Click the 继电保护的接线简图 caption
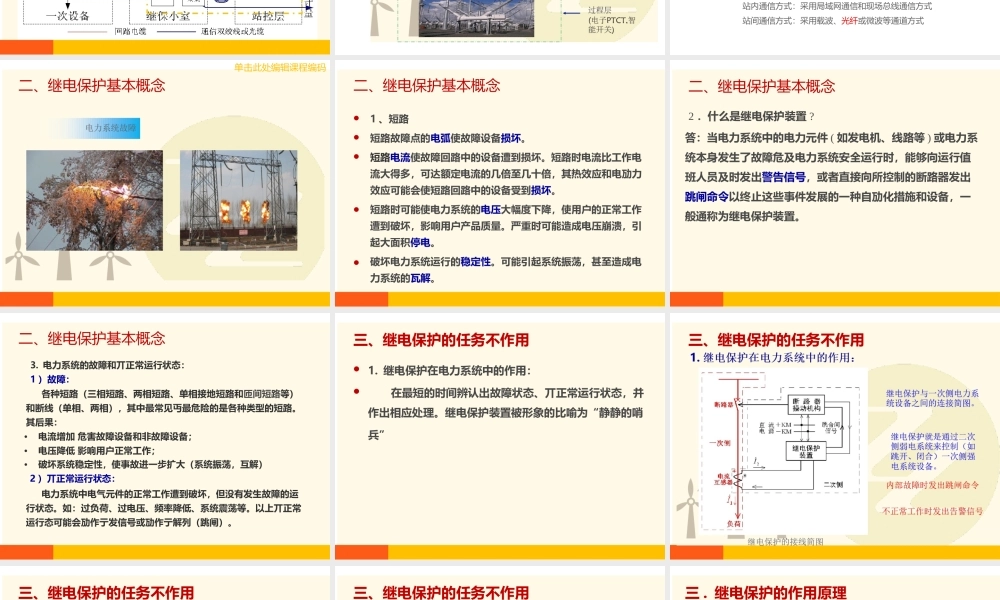 click(786, 541)
